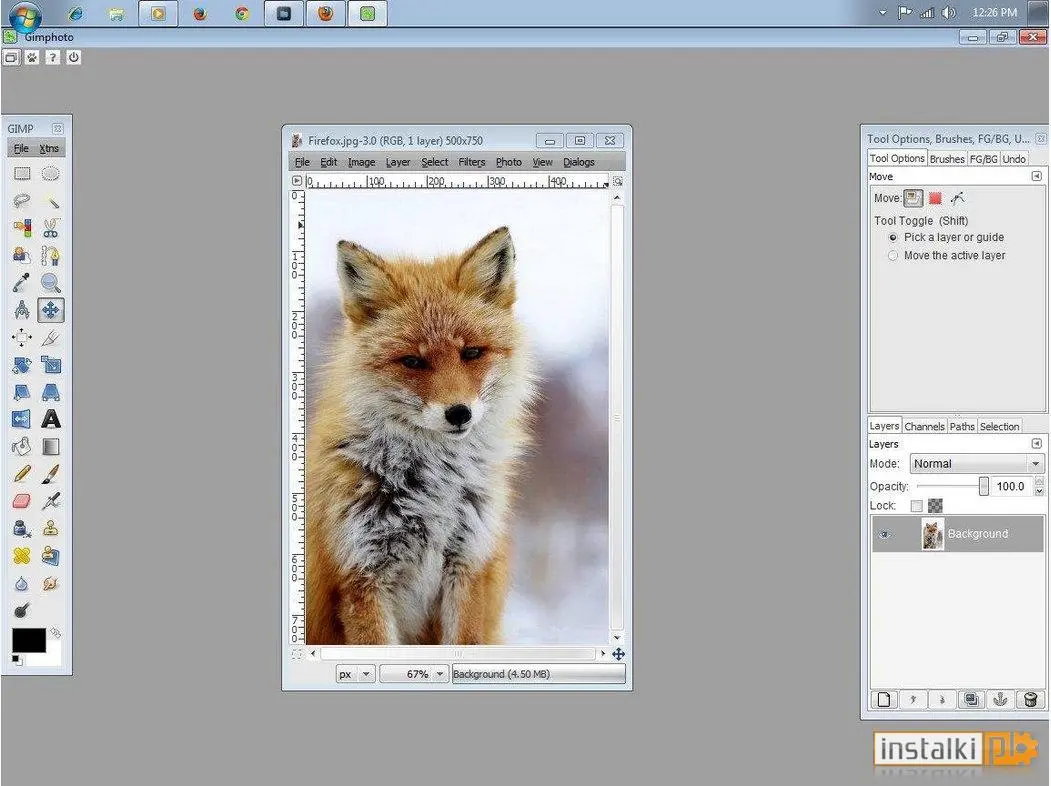
Task: Switch to the Paths tab
Action: (962, 426)
